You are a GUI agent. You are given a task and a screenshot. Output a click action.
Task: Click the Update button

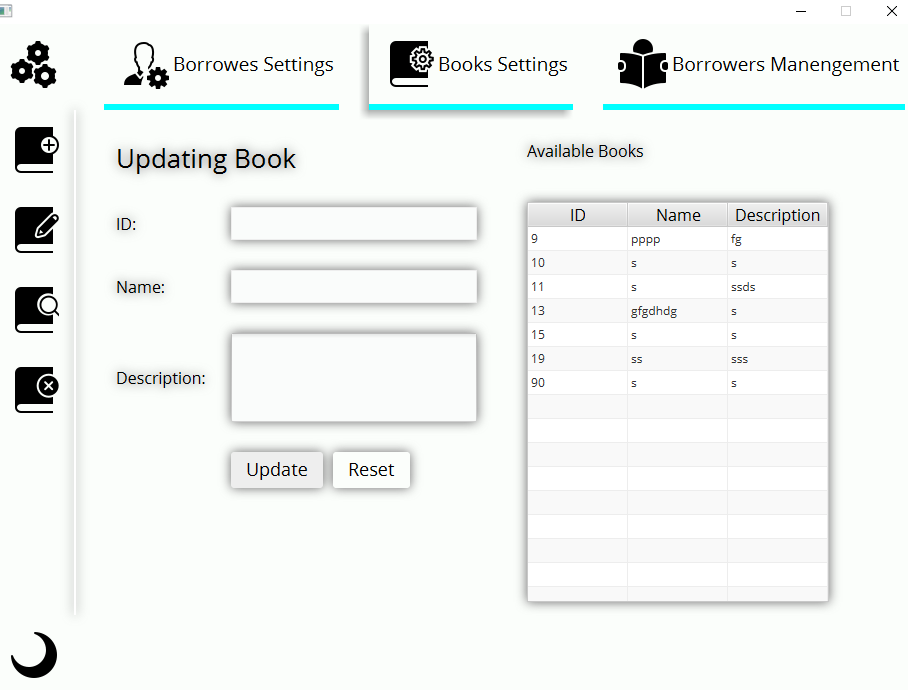click(277, 469)
